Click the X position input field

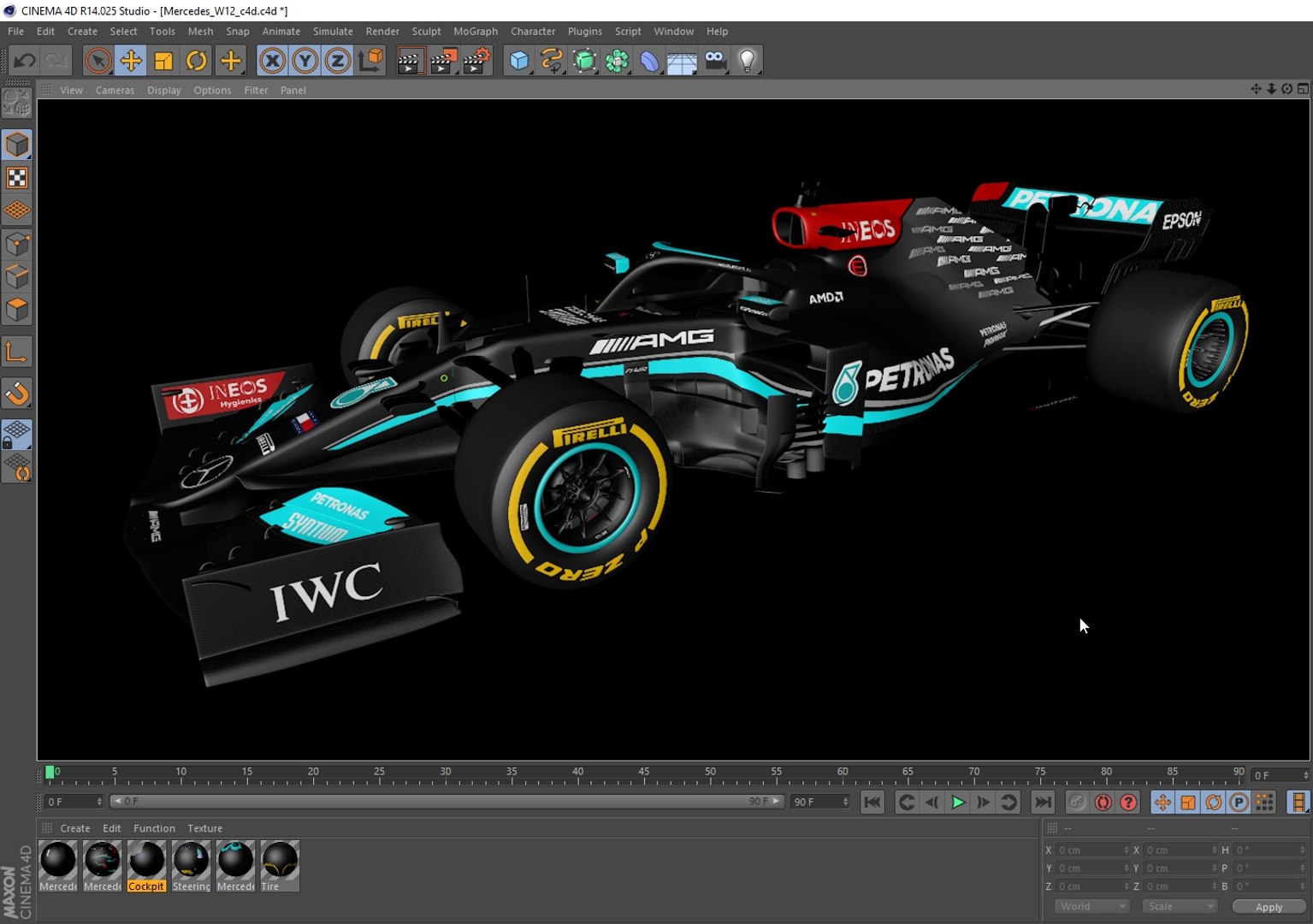1092,850
